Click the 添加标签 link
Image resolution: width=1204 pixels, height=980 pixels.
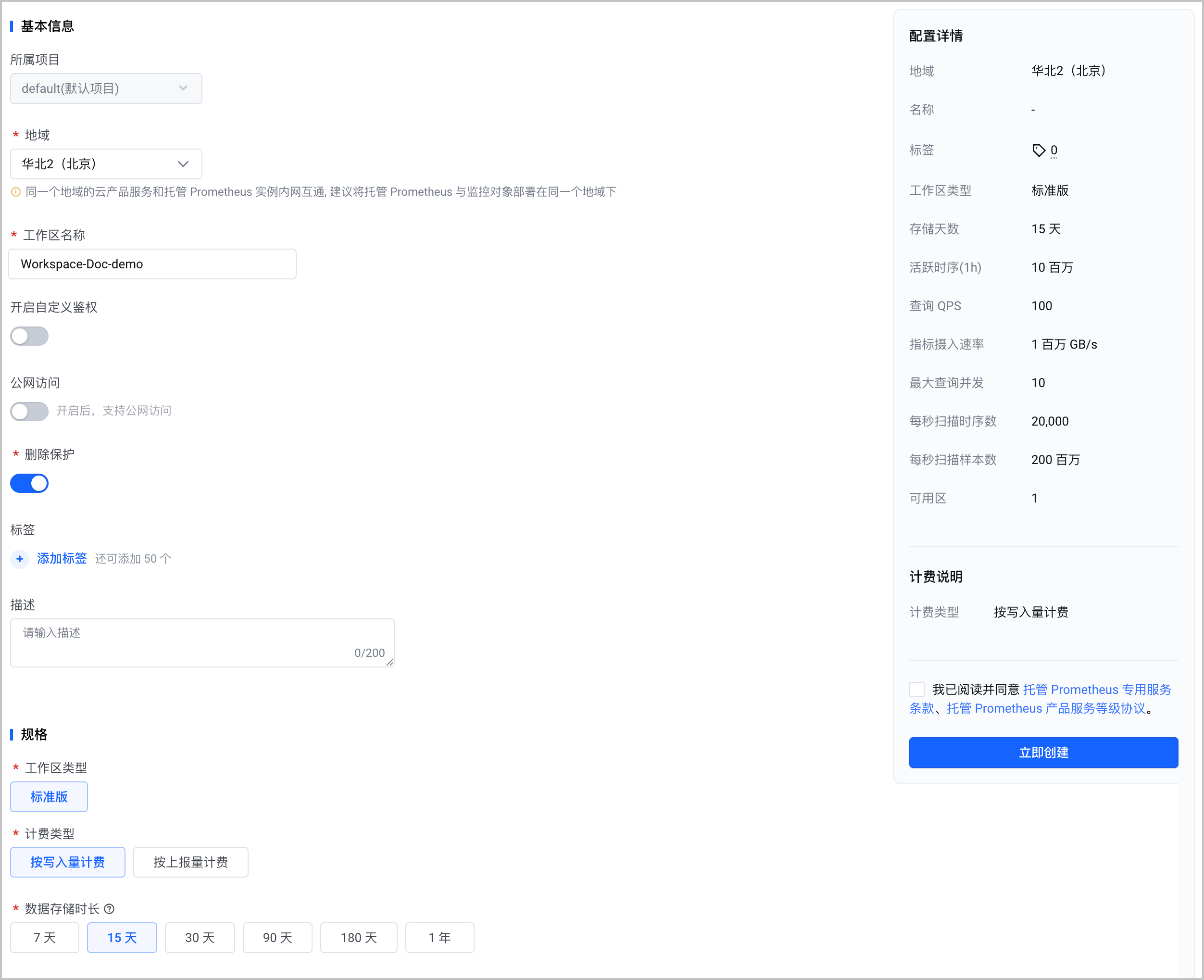tap(62, 558)
